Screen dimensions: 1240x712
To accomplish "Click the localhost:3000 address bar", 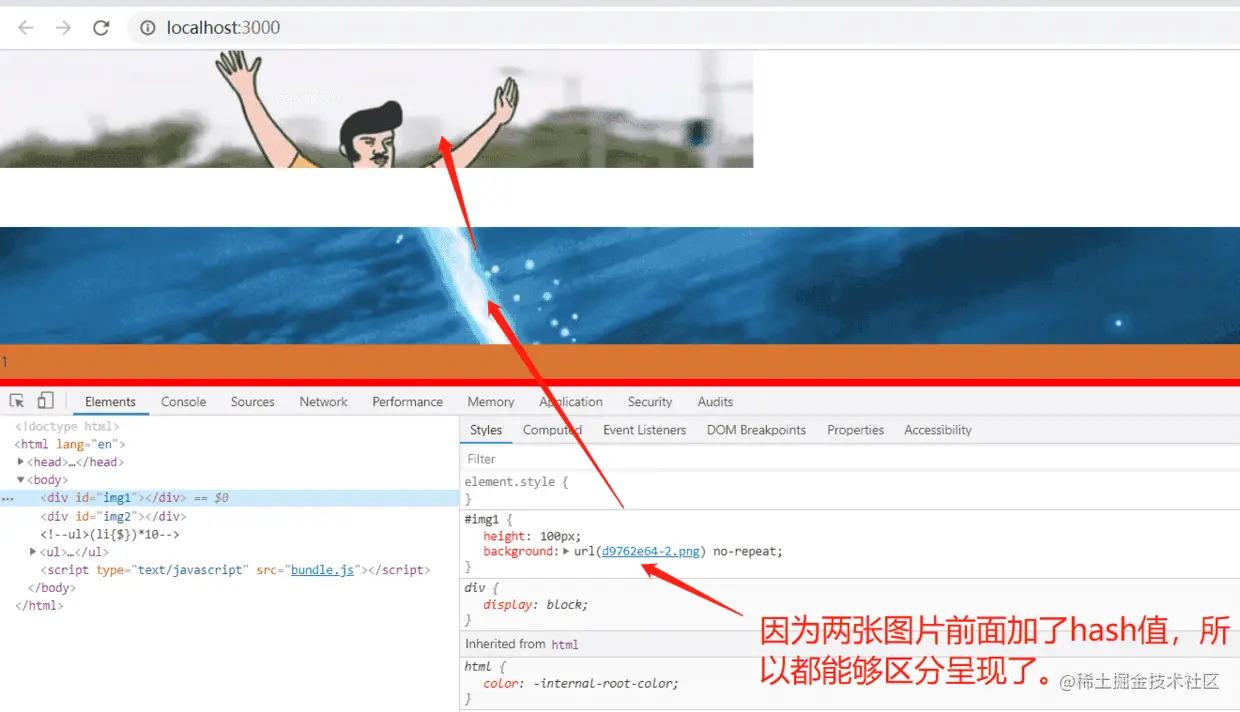I will coord(683,28).
